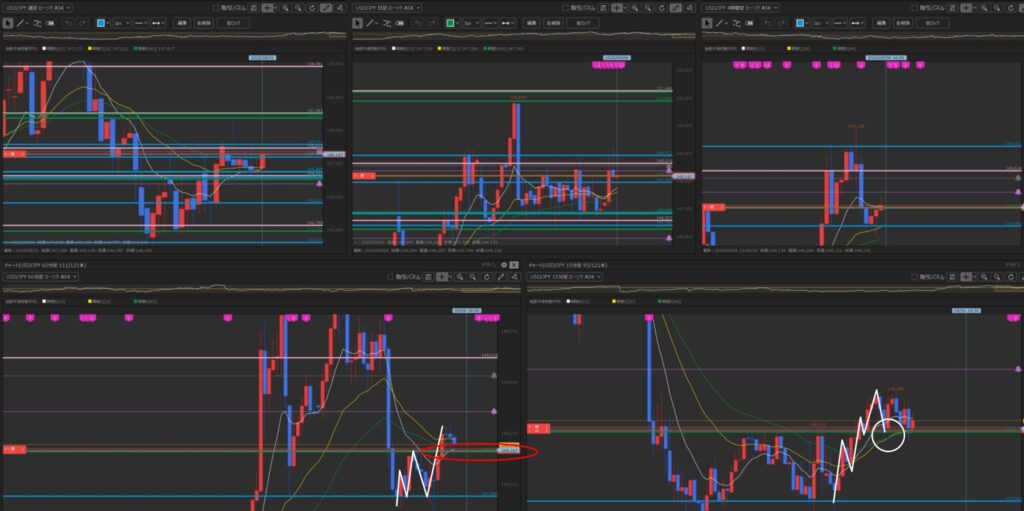Tick the 取引パネル checkbox on the daily chart
This screenshot has height=511, width=1024.
point(566,8)
